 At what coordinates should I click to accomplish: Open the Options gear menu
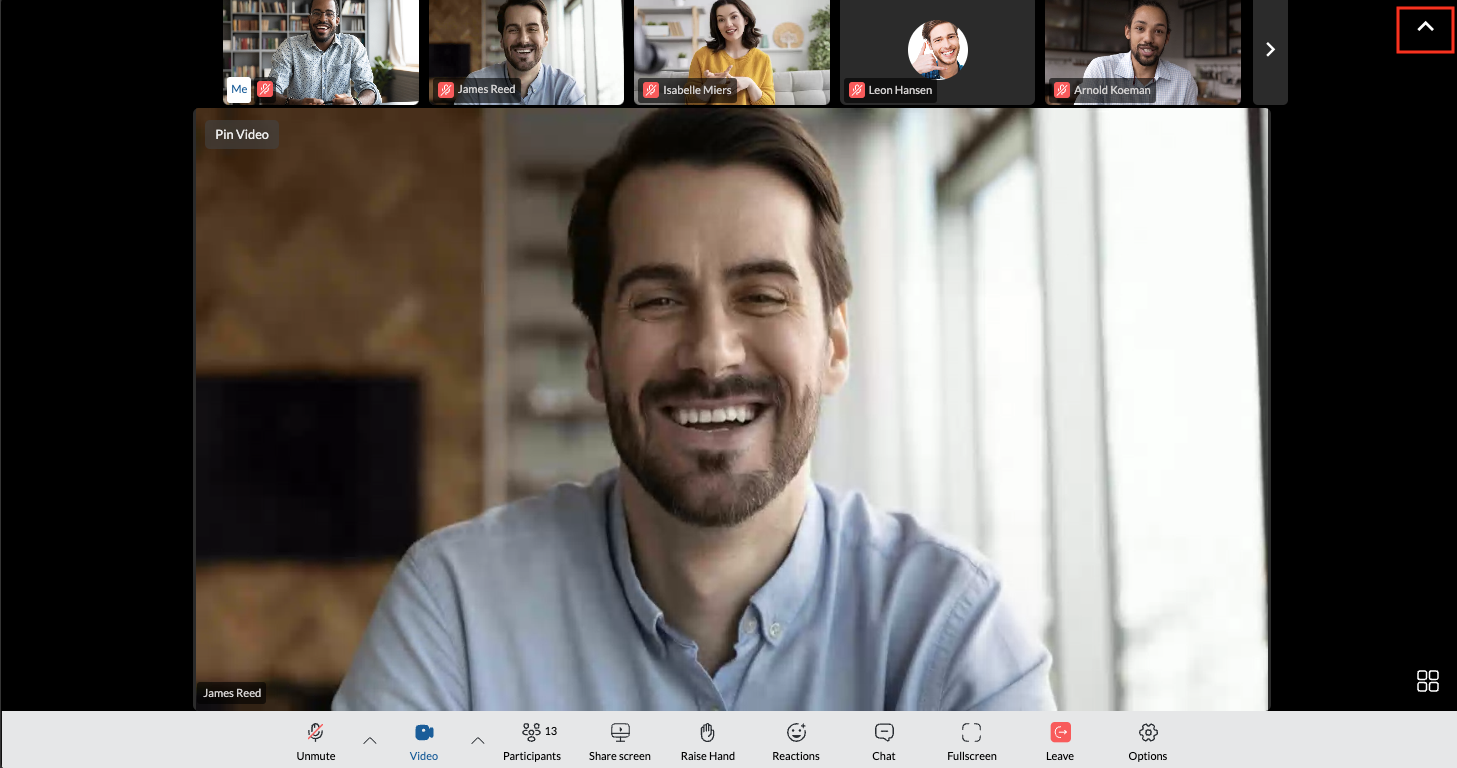point(1148,741)
